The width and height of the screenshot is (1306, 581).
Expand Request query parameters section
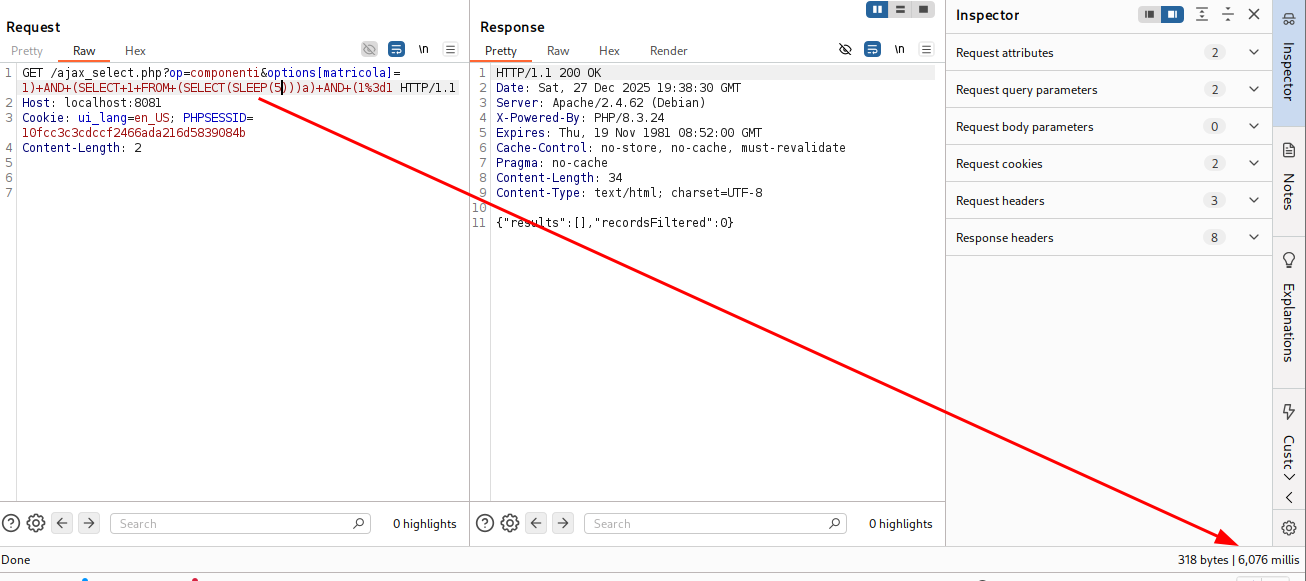[1108, 90]
